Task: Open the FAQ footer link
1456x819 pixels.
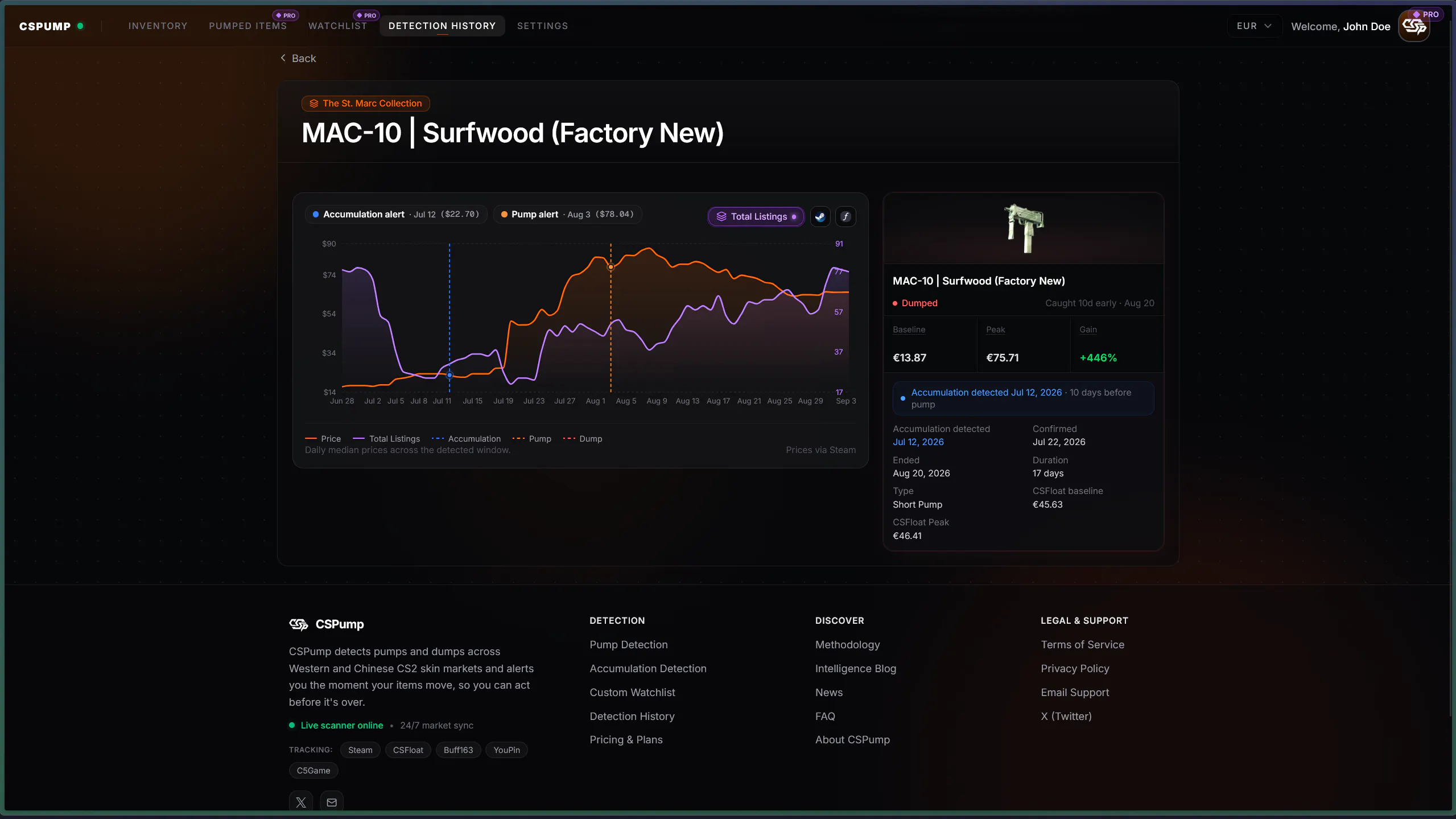Action: (825, 716)
